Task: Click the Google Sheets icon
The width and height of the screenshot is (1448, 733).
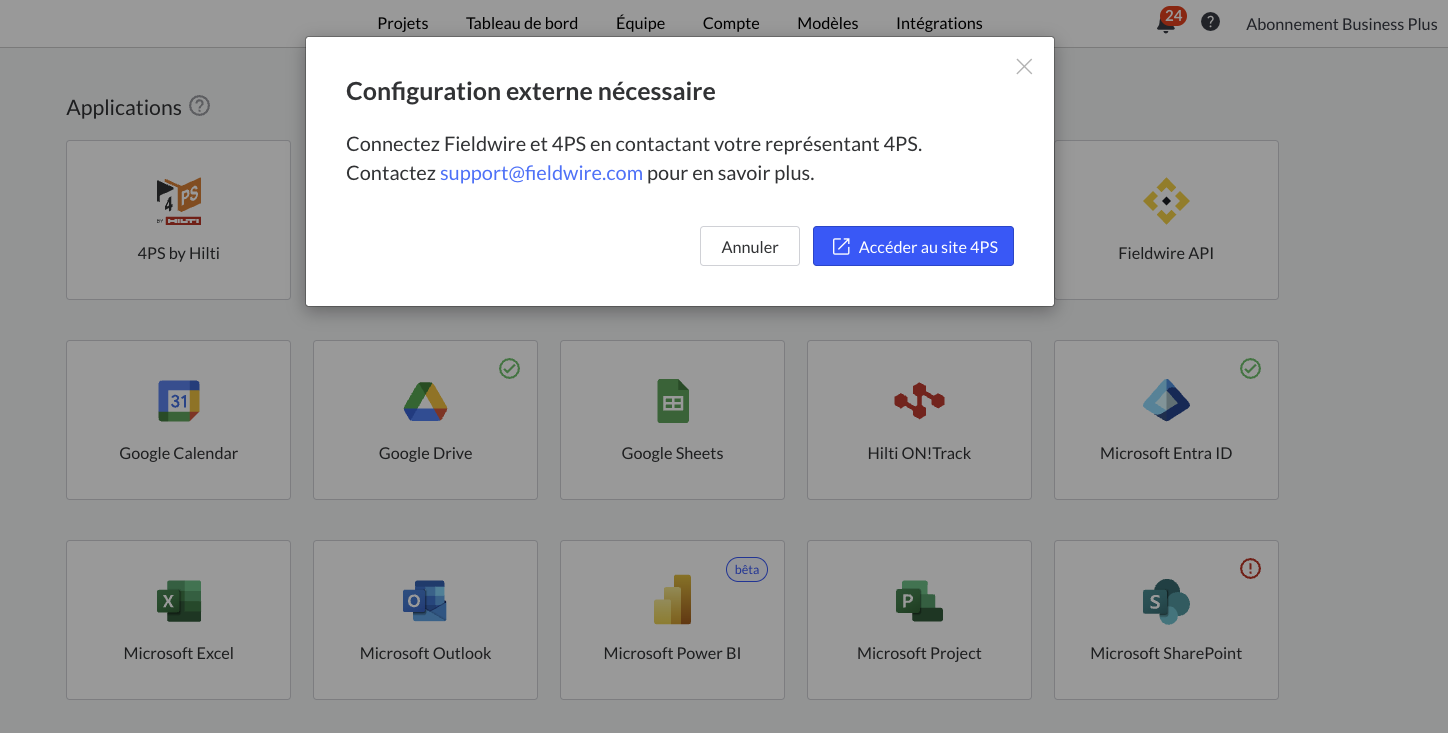Action: click(672, 401)
